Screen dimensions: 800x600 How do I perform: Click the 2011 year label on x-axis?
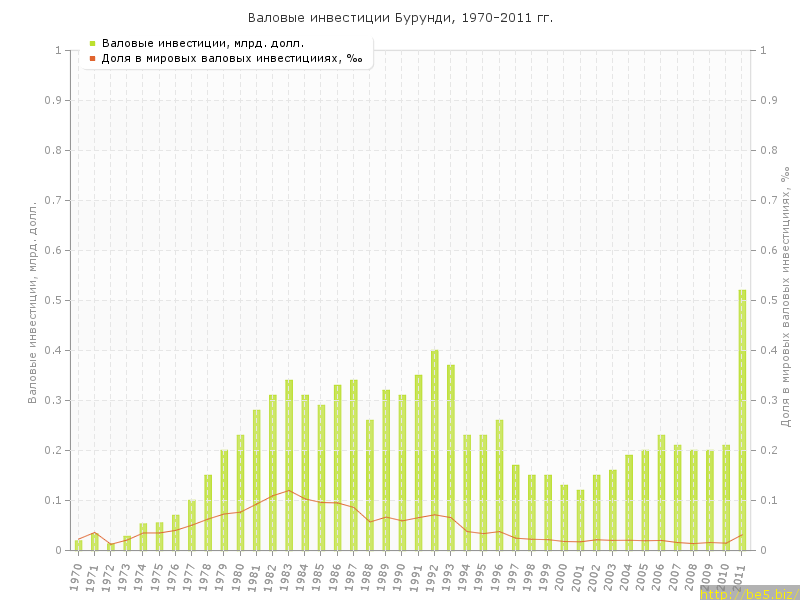pos(741,576)
